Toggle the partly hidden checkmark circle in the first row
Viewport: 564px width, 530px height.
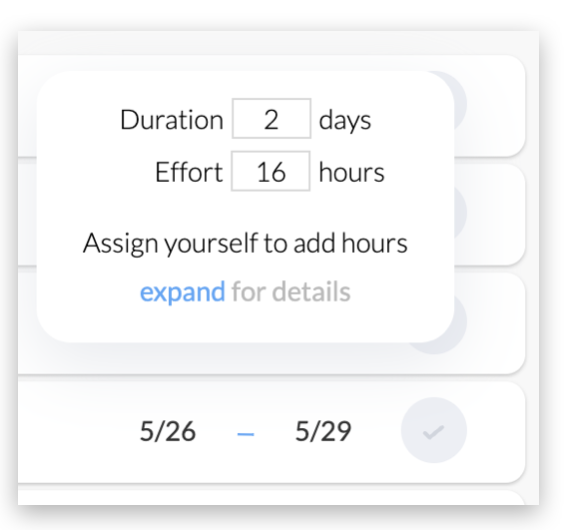click(x=461, y=103)
